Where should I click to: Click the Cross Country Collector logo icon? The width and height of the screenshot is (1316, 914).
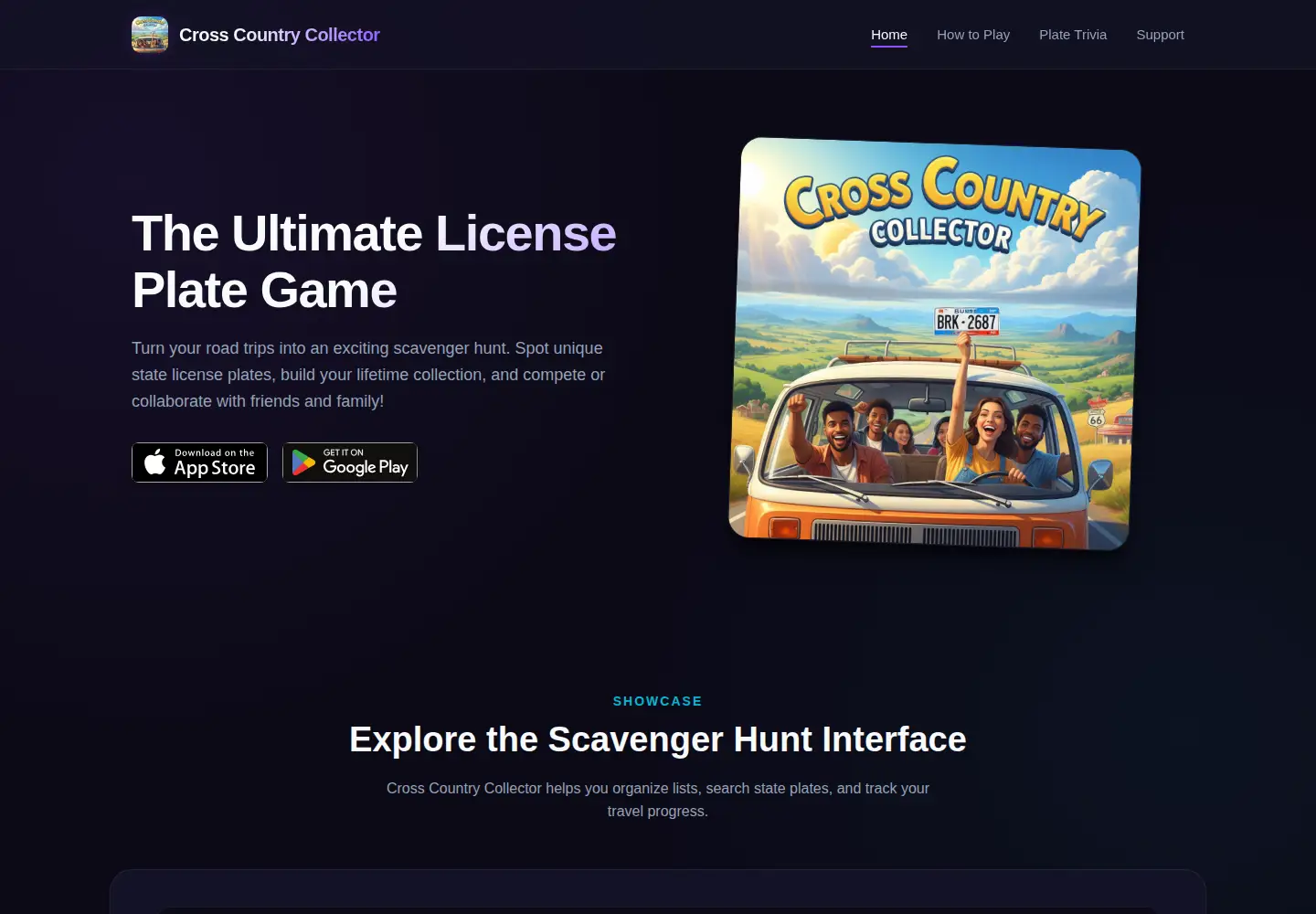(x=150, y=35)
